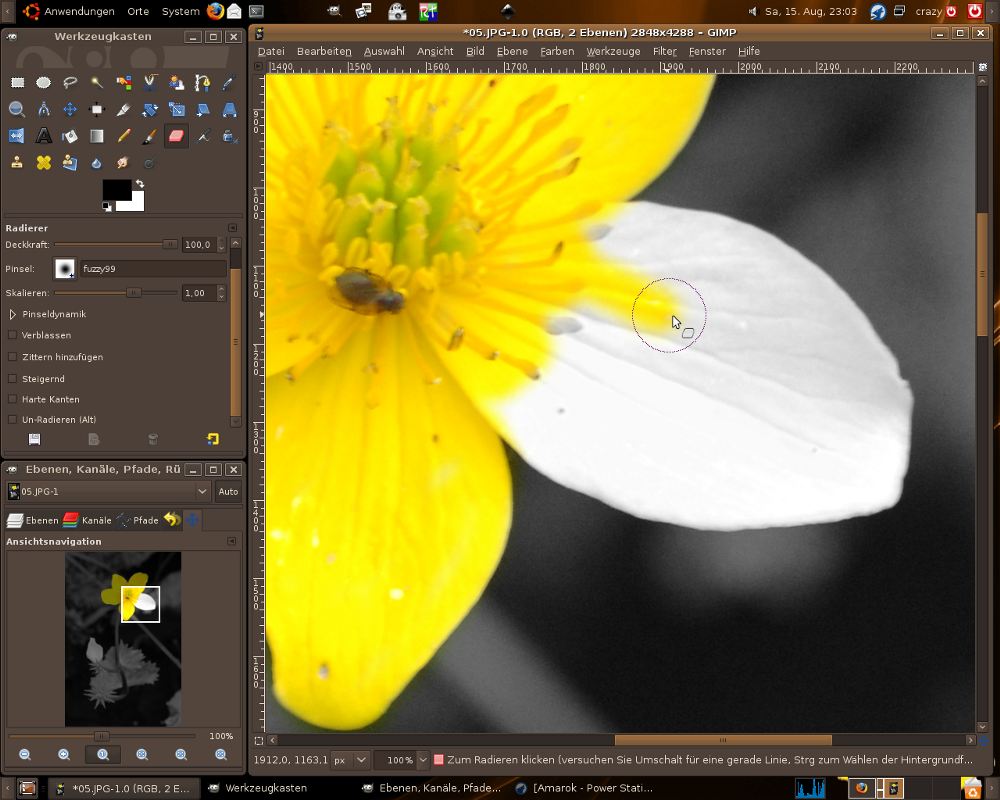Select the Text tool
1000x800 pixels.
(43, 136)
